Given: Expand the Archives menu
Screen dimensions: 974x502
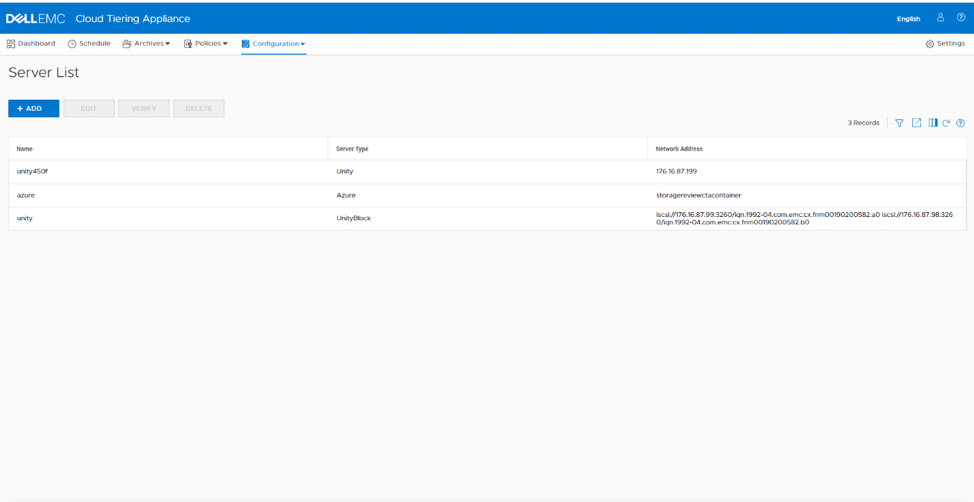Looking at the screenshot, I should coord(146,43).
